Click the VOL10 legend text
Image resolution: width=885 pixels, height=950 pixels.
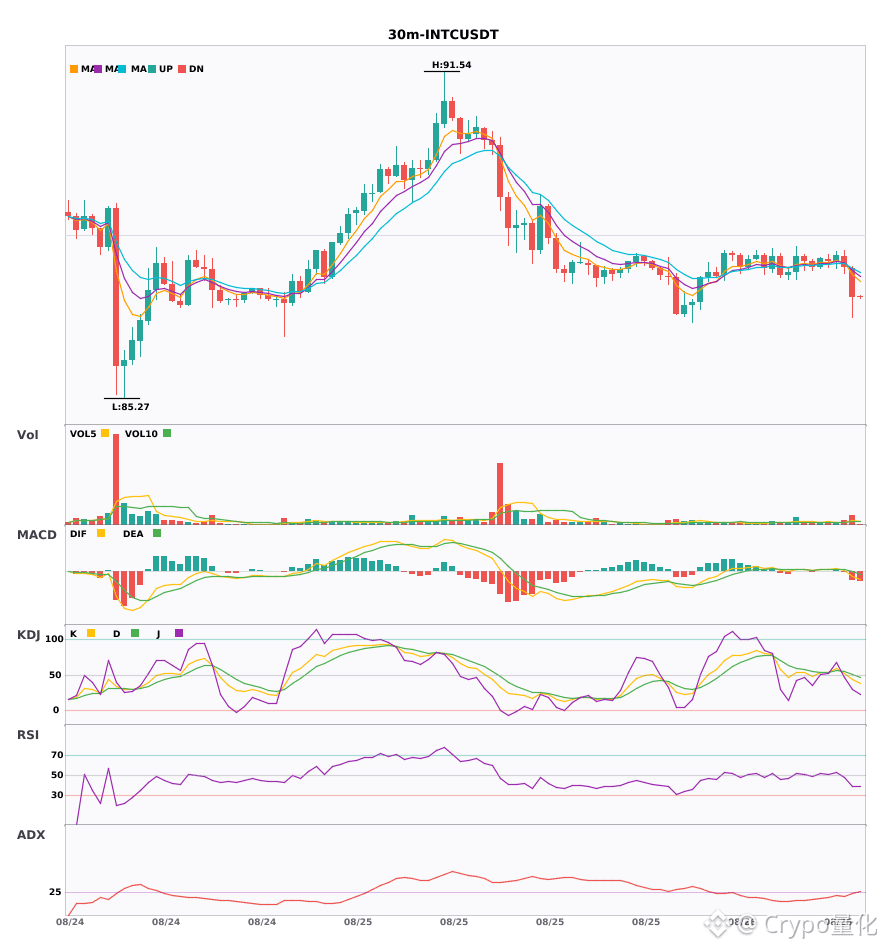[141, 434]
